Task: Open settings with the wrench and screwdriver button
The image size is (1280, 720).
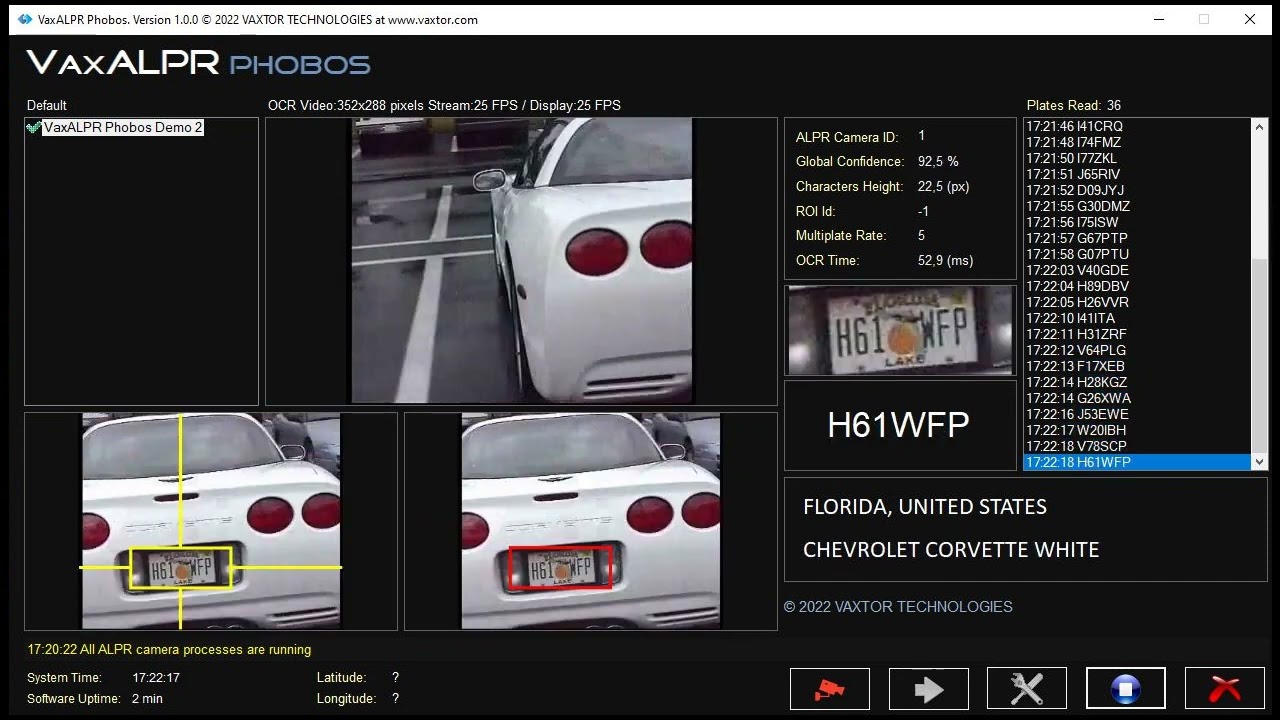Action: click(x=1027, y=689)
